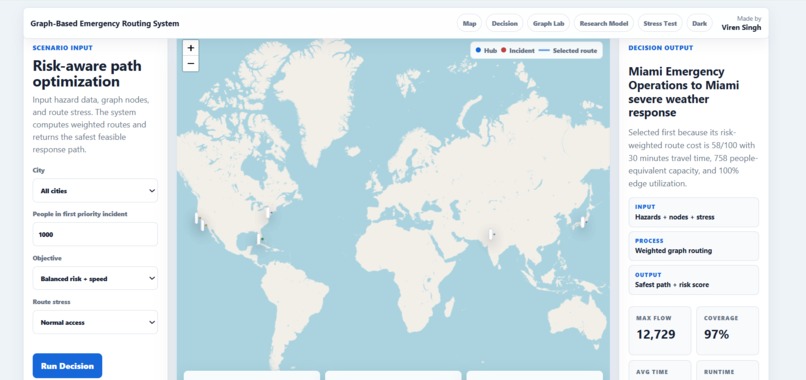
Task: Click the Objective field label
Action: coord(47,258)
